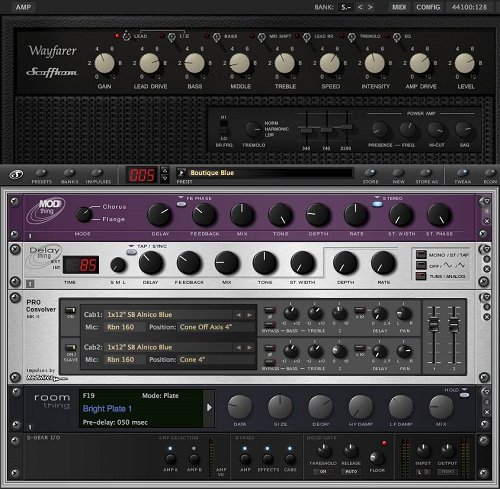Click the S-Gear logo icon beside PRESETS
Viewport: 500px width, 489px height.
[16, 174]
